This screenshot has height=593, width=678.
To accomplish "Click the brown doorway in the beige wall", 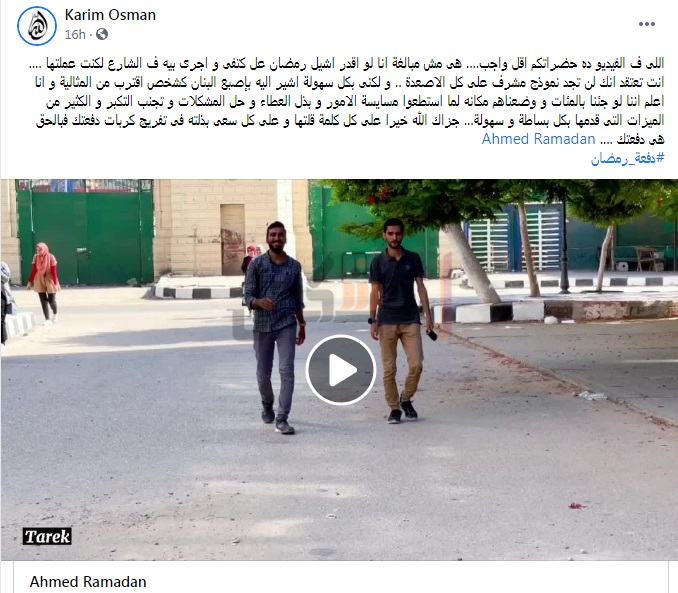I will tap(233, 240).
